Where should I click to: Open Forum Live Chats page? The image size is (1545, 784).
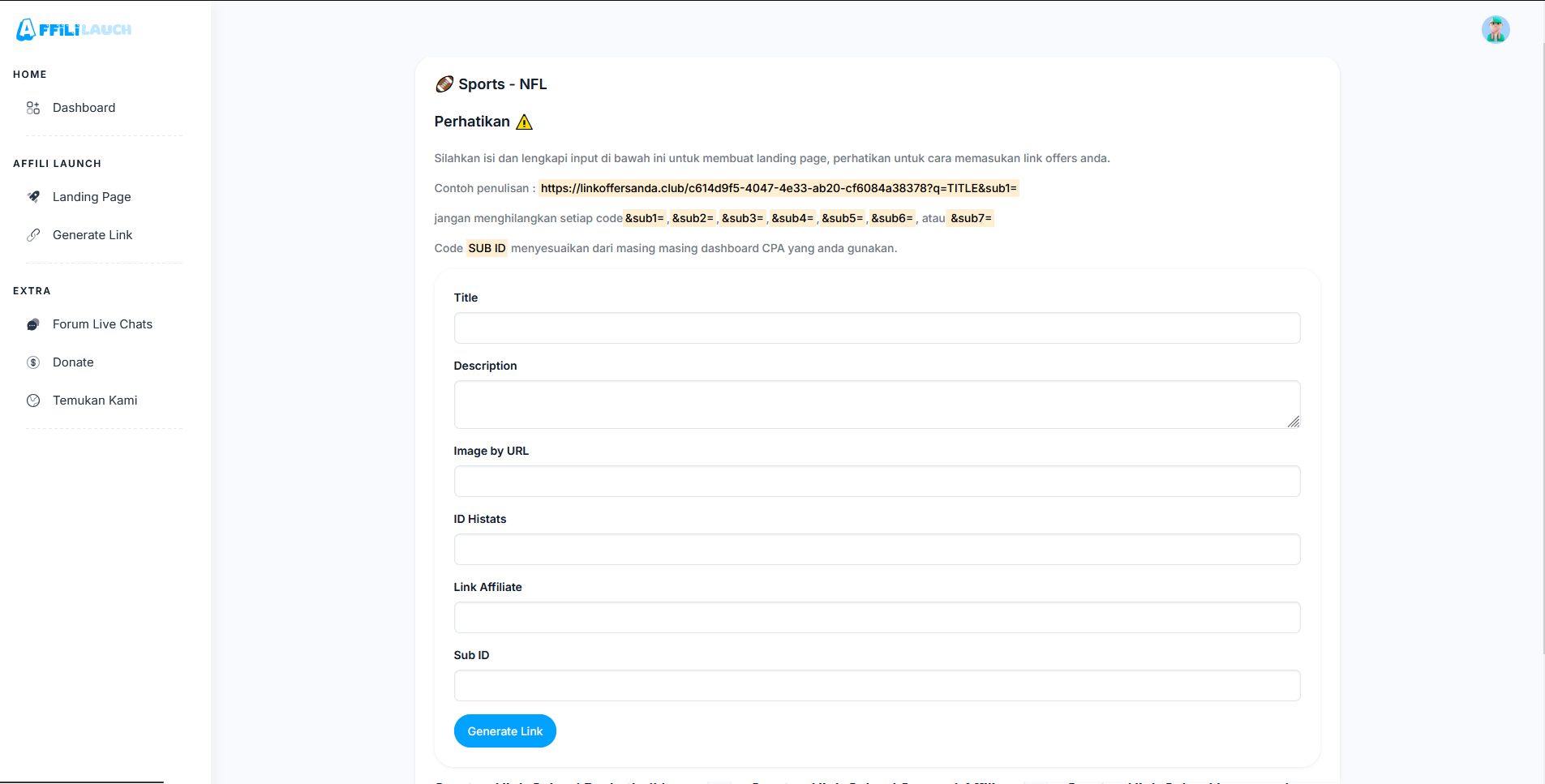point(102,324)
